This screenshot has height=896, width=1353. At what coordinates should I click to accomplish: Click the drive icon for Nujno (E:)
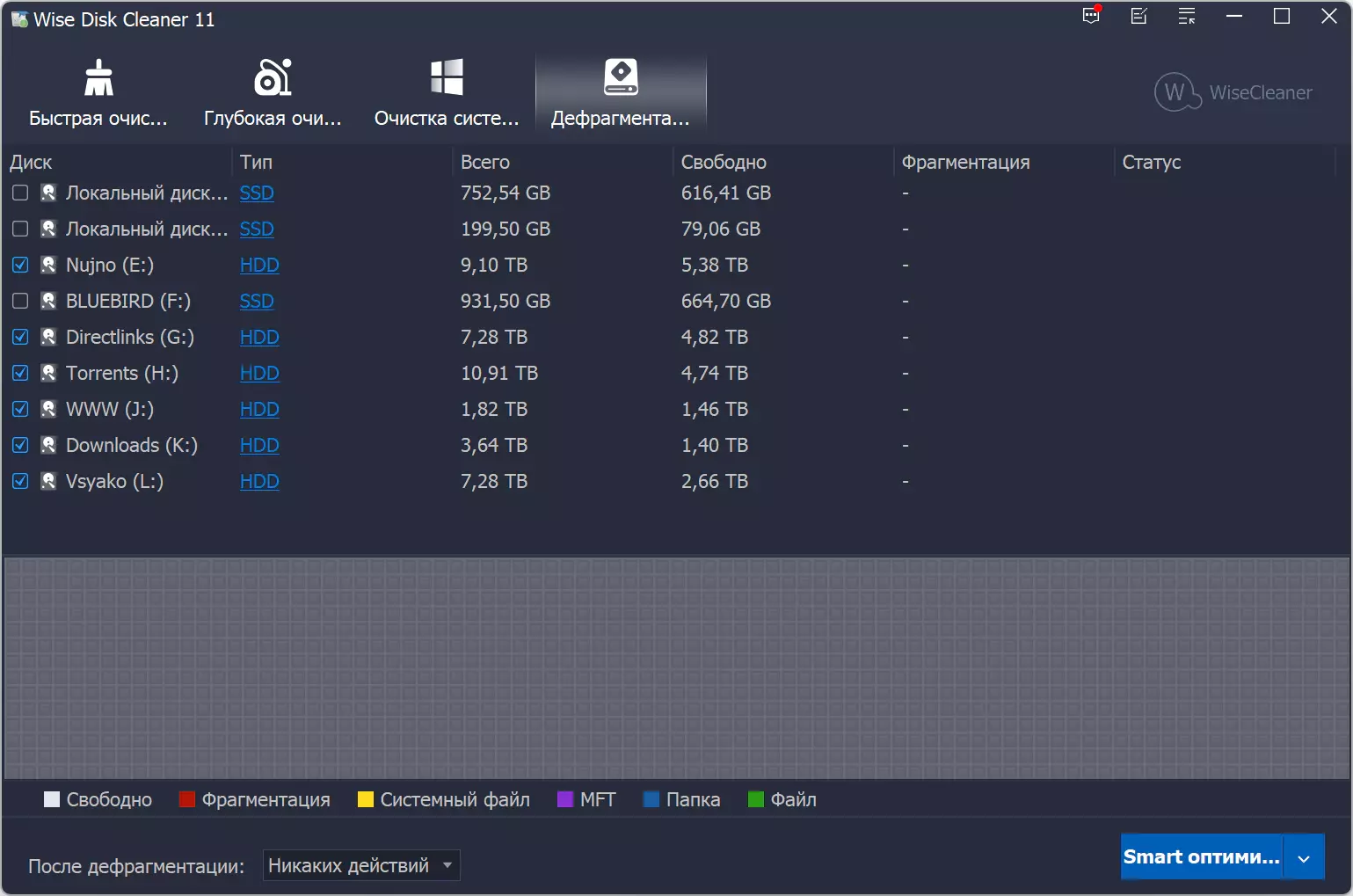[48, 265]
